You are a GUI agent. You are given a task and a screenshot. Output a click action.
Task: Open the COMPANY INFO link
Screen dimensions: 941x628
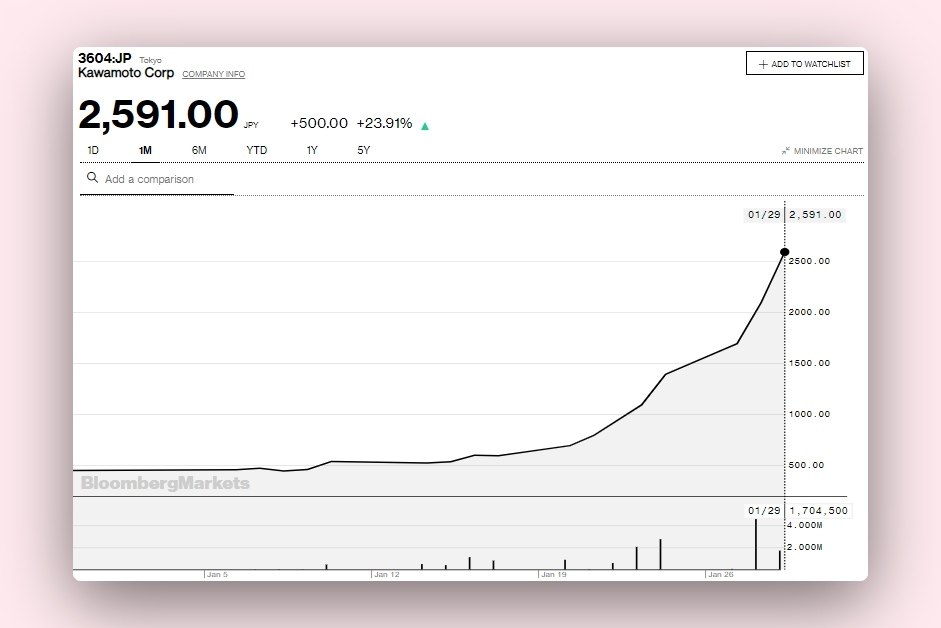(214, 74)
